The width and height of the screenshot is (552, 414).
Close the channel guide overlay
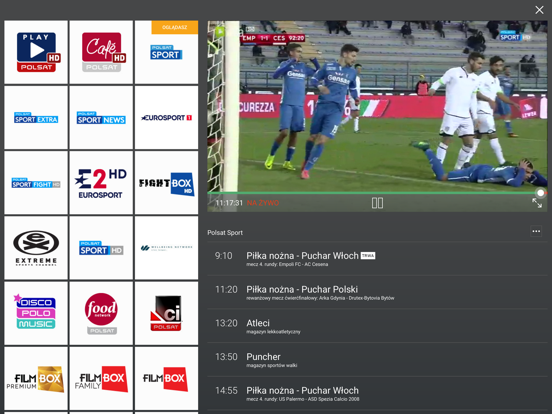[x=539, y=10]
